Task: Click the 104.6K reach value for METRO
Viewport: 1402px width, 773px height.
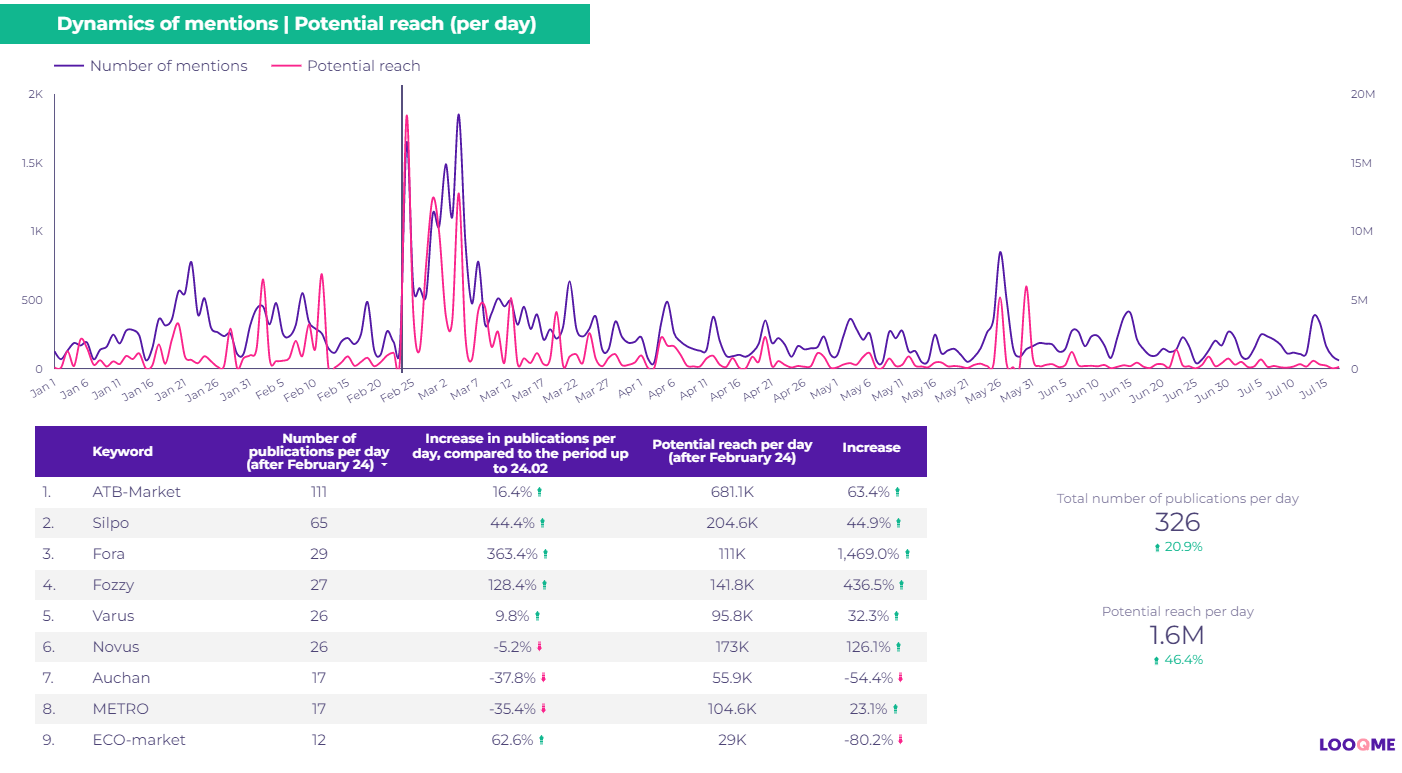Action: click(732, 709)
